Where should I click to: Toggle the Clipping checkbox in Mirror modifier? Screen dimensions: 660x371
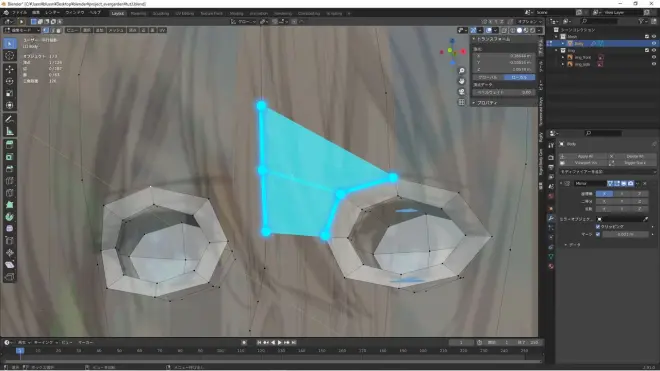[x=598, y=227]
